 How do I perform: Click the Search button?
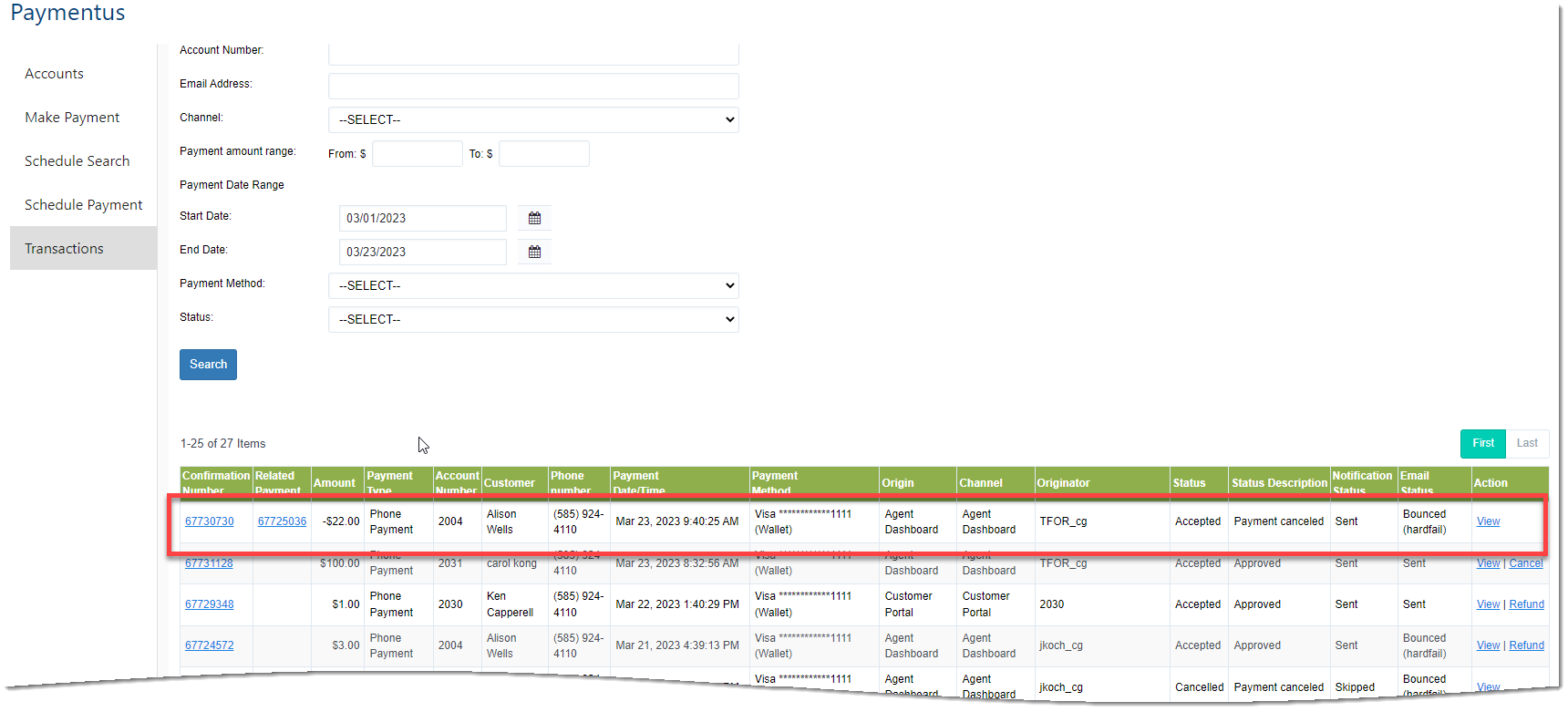pos(208,365)
